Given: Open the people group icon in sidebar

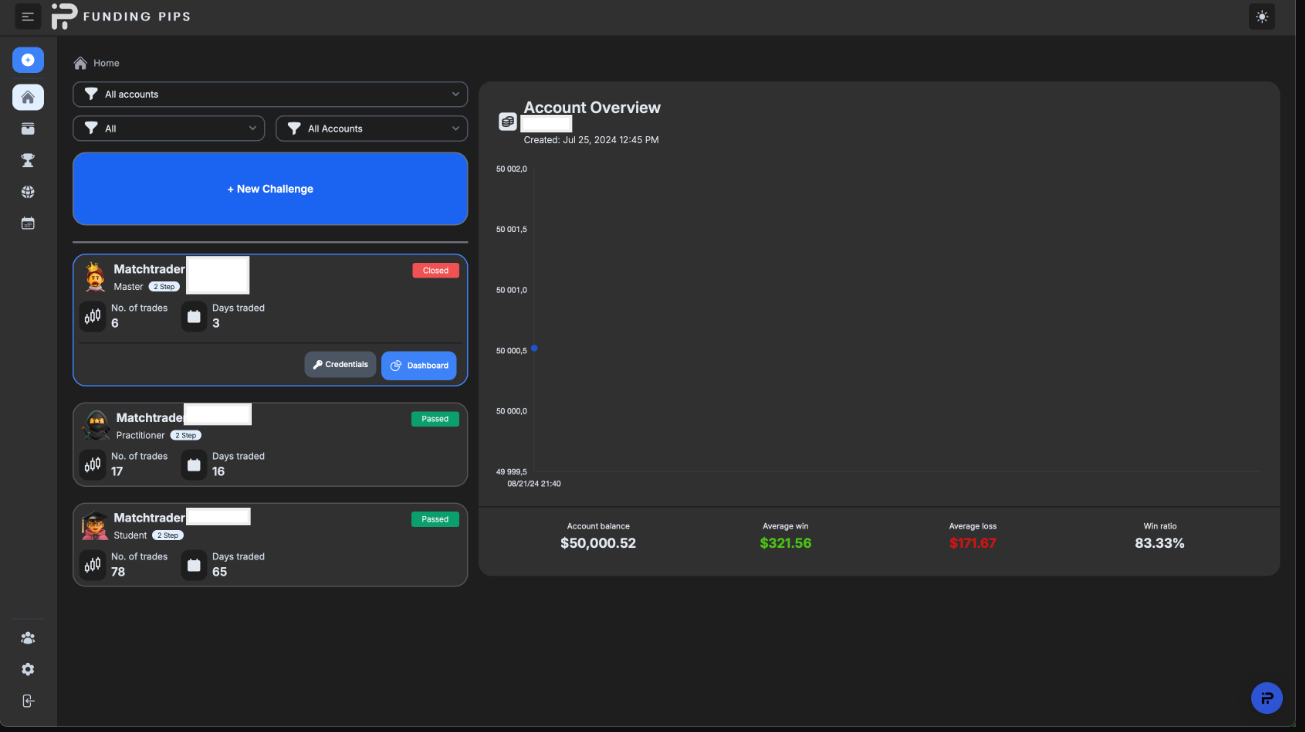Looking at the screenshot, I should point(28,638).
